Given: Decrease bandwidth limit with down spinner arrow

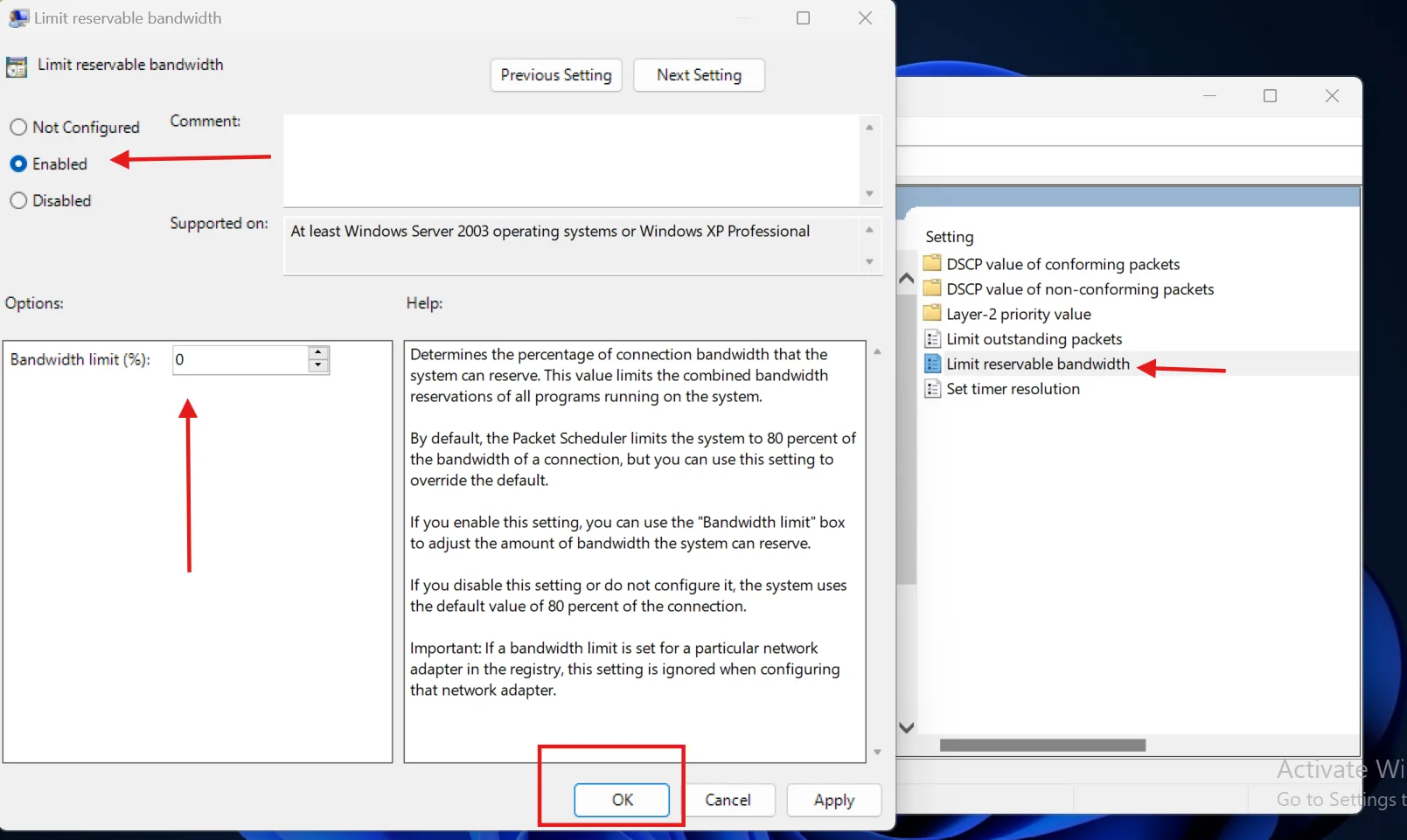Looking at the screenshot, I should tap(318, 366).
